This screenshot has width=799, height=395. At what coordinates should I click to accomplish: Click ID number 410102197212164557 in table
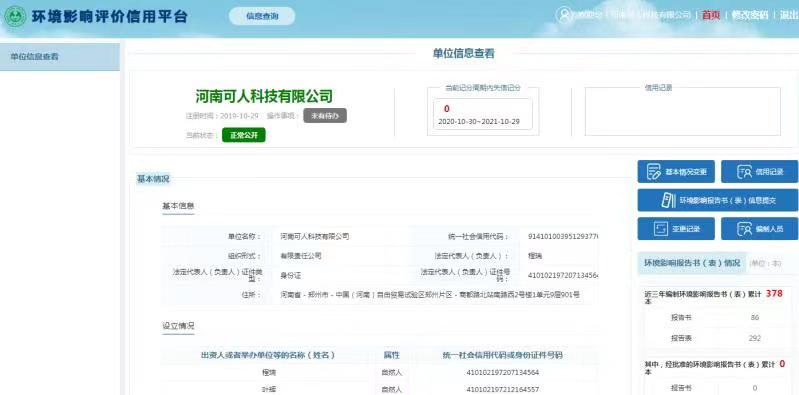tap(502, 390)
